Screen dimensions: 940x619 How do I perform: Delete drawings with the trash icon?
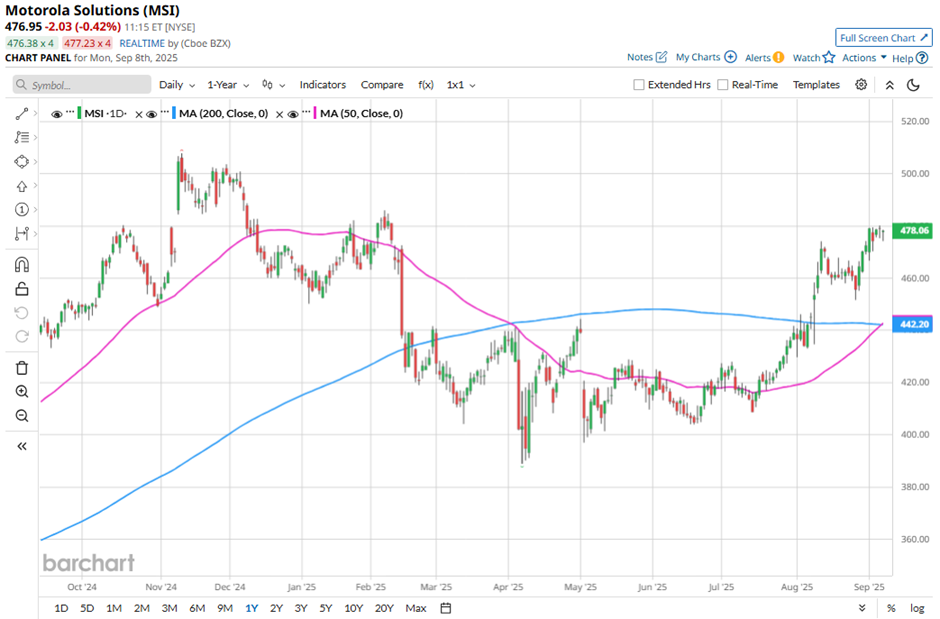(22, 368)
